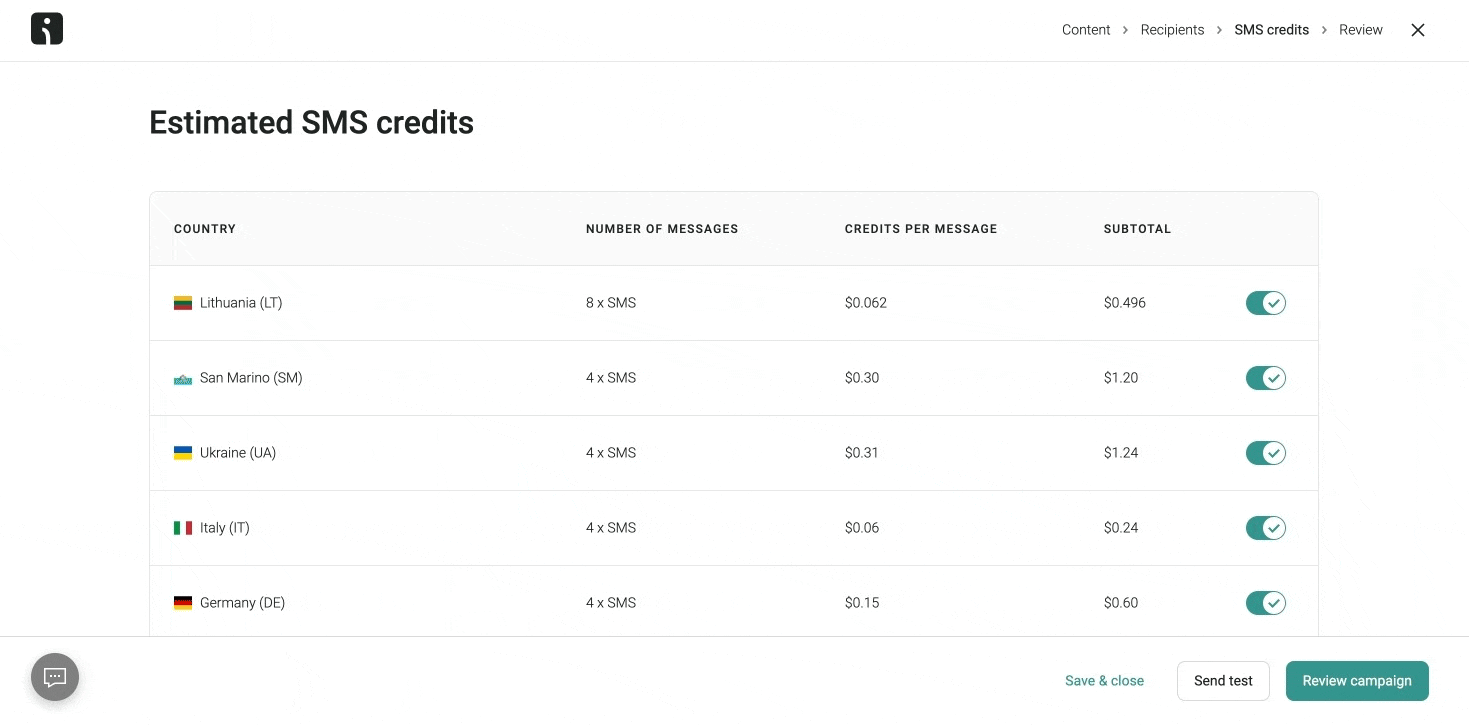Image resolution: width=1469 pixels, height=725 pixels.
Task: Click the Germany flag icon
Action: pos(183,602)
